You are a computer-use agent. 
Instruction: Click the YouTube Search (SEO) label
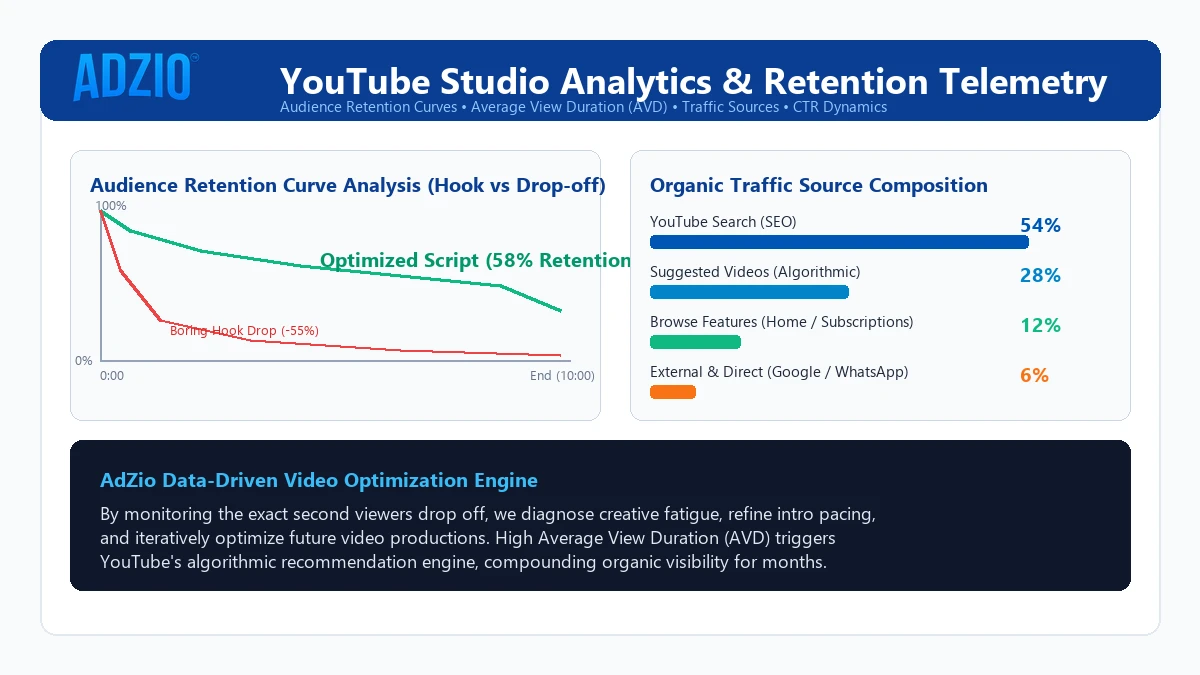tap(723, 222)
